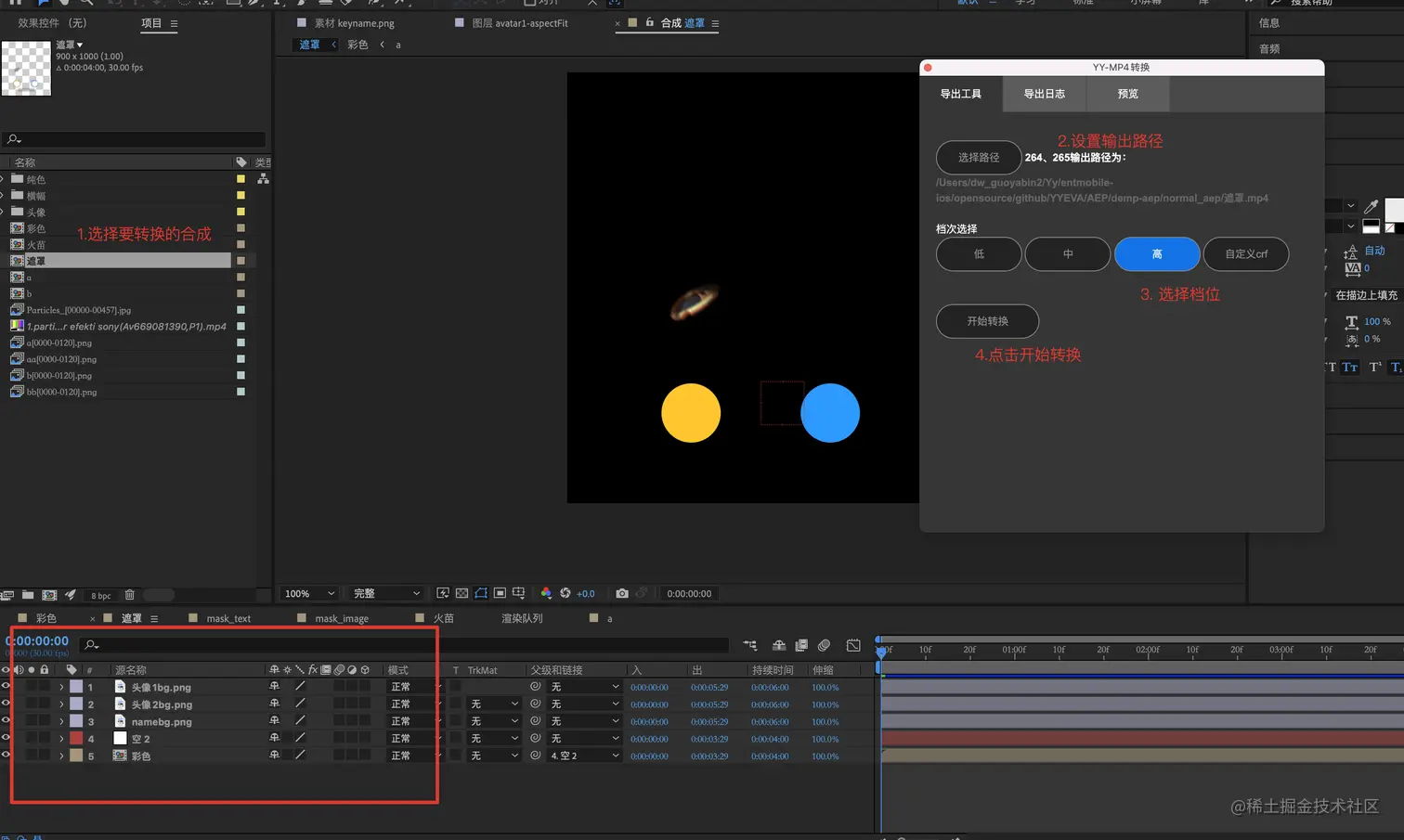Expand the 纯色 folder in project panel

click(x=3, y=179)
